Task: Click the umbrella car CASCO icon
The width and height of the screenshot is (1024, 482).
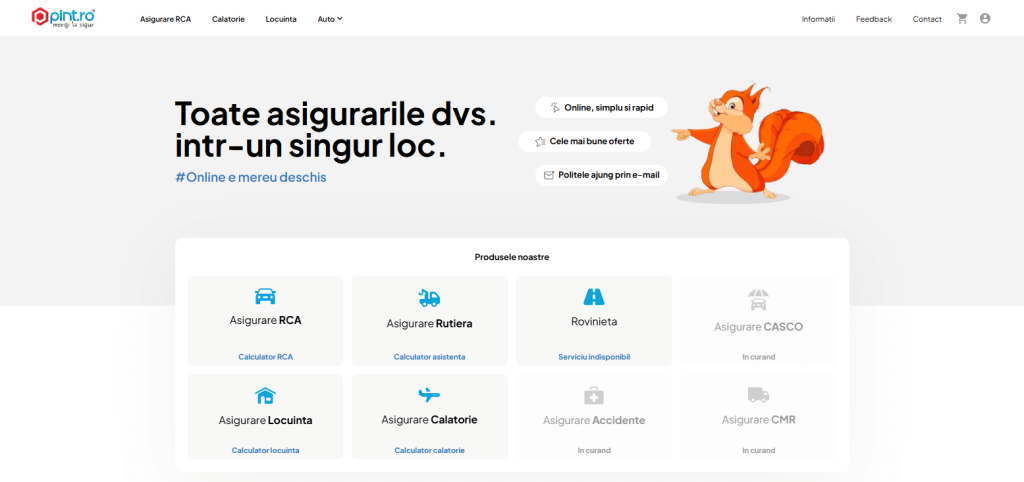Action: (x=758, y=300)
